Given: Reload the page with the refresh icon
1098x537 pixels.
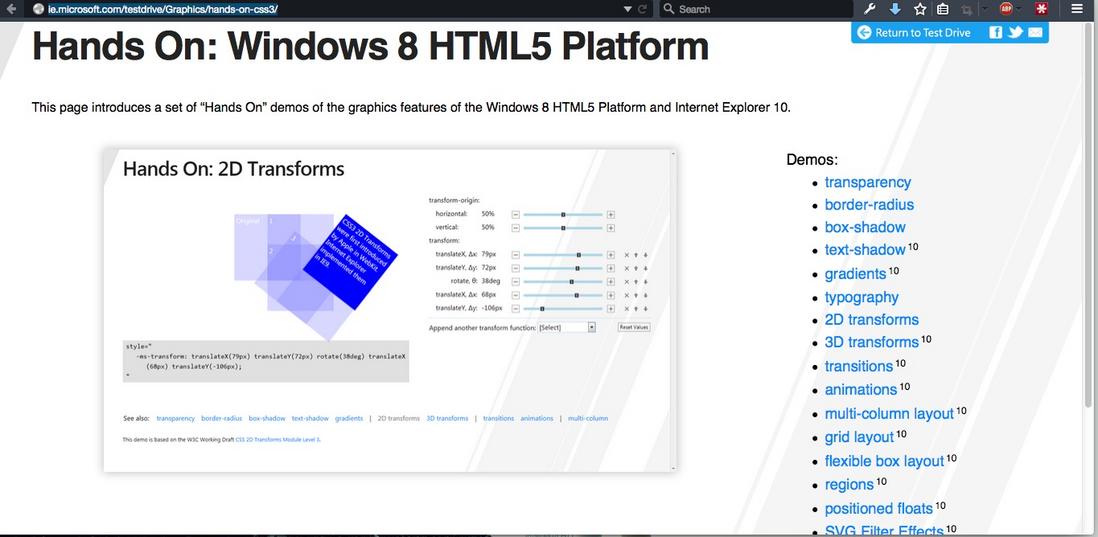Looking at the screenshot, I should tap(643, 9).
